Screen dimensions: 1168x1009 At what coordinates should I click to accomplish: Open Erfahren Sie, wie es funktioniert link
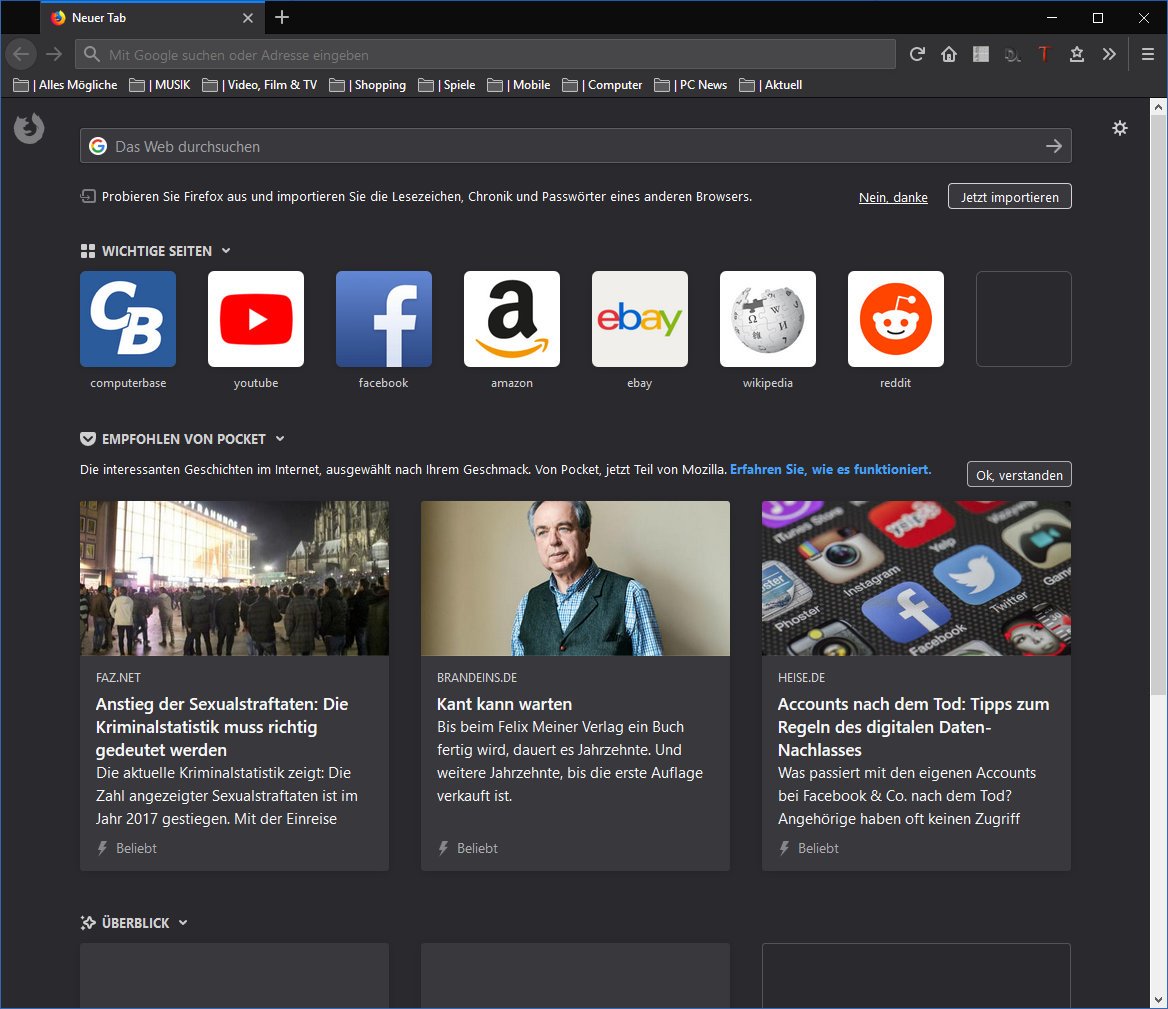pos(831,469)
